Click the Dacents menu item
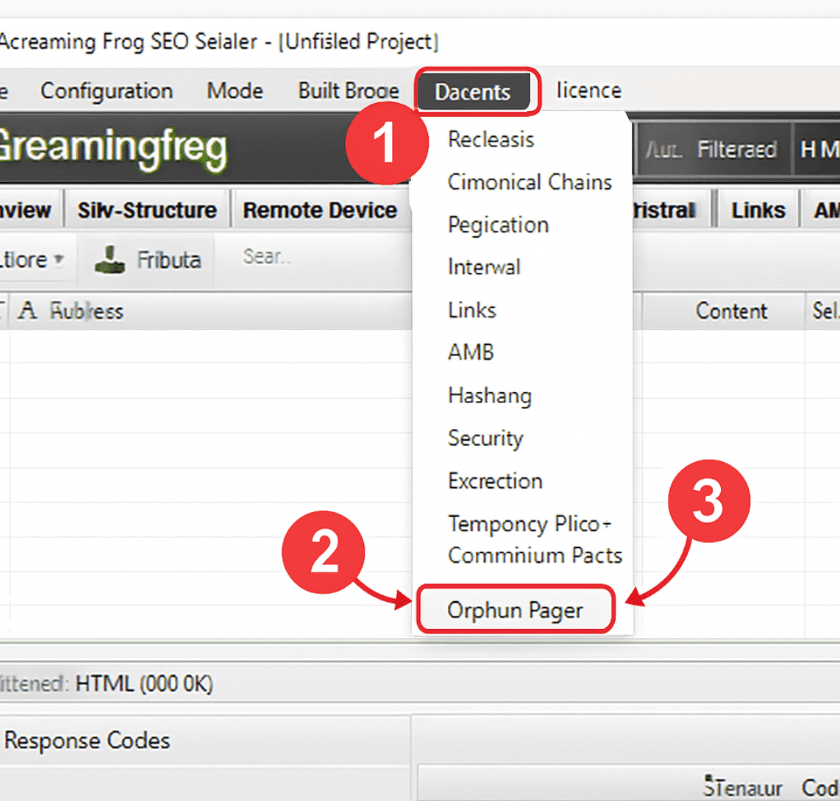Image resolution: width=840 pixels, height=801 pixels. click(474, 92)
